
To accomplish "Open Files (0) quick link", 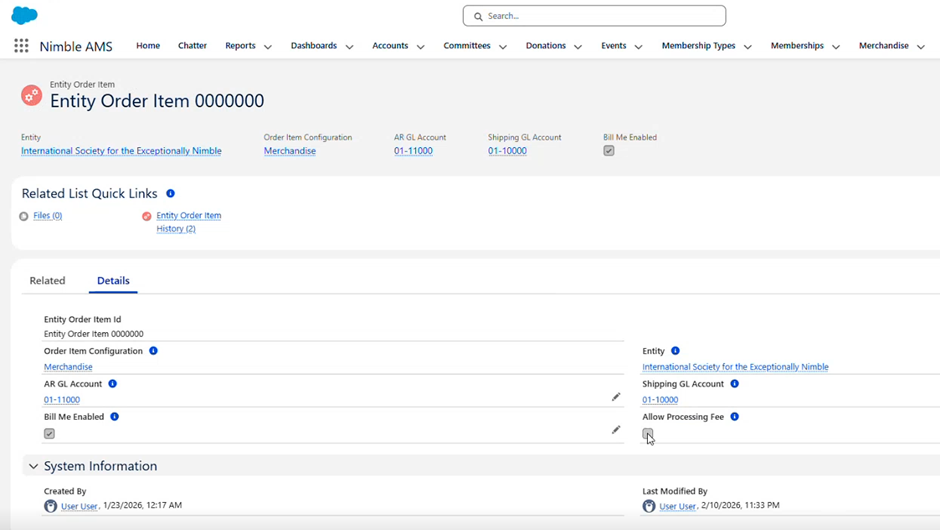I will pos(48,215).
